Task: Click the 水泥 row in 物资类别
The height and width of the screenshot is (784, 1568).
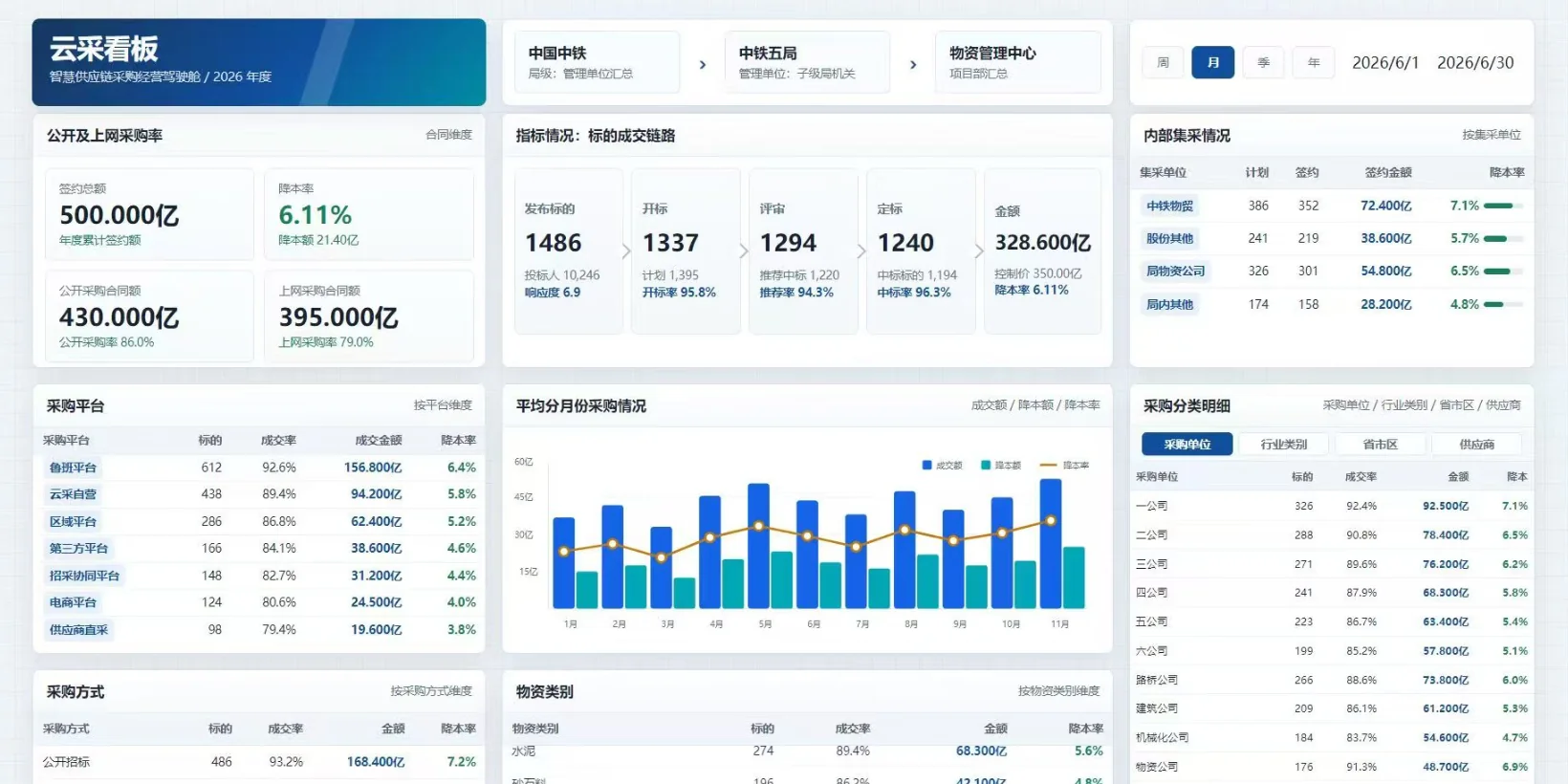Action: (x=808, y=751)
